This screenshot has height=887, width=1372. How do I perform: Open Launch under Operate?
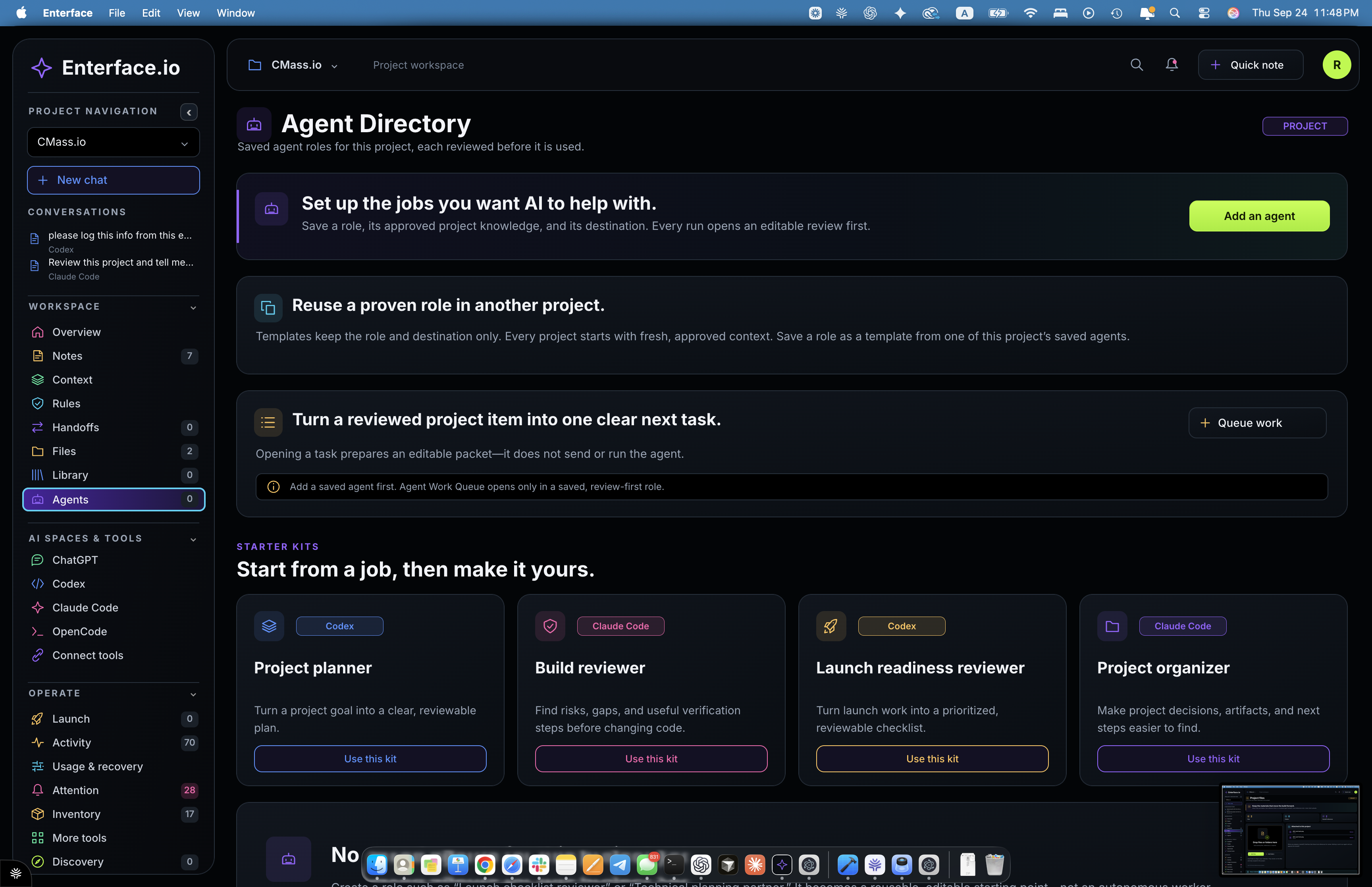113,719
